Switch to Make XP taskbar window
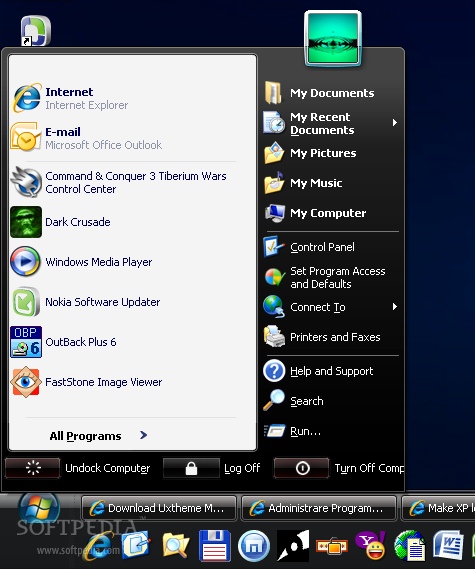475x569 pixels. [438, 508]
